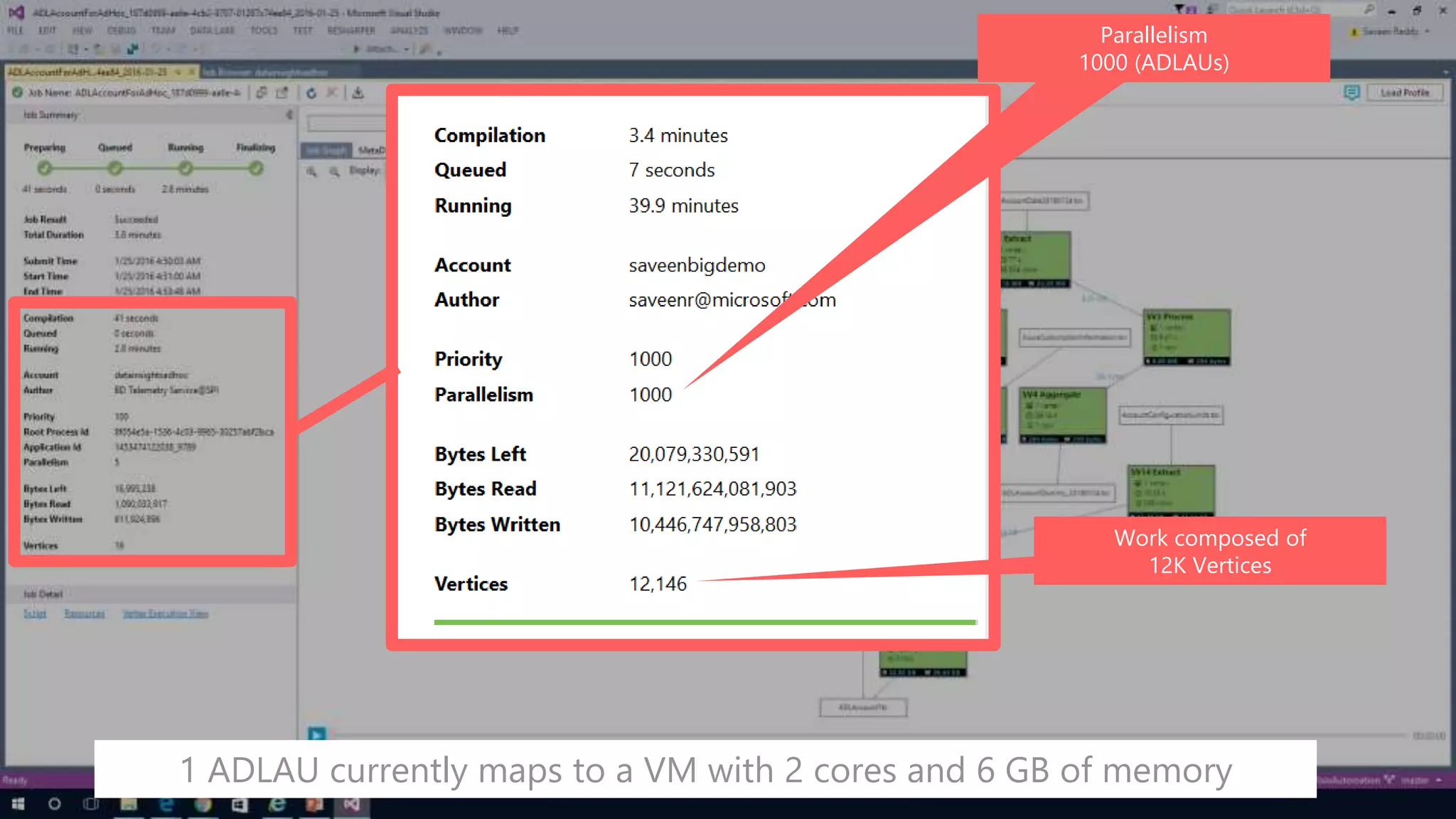Click the notifications flag icon in title bar
Viewport: 1456px width, 819px height.
[1180, 9]
